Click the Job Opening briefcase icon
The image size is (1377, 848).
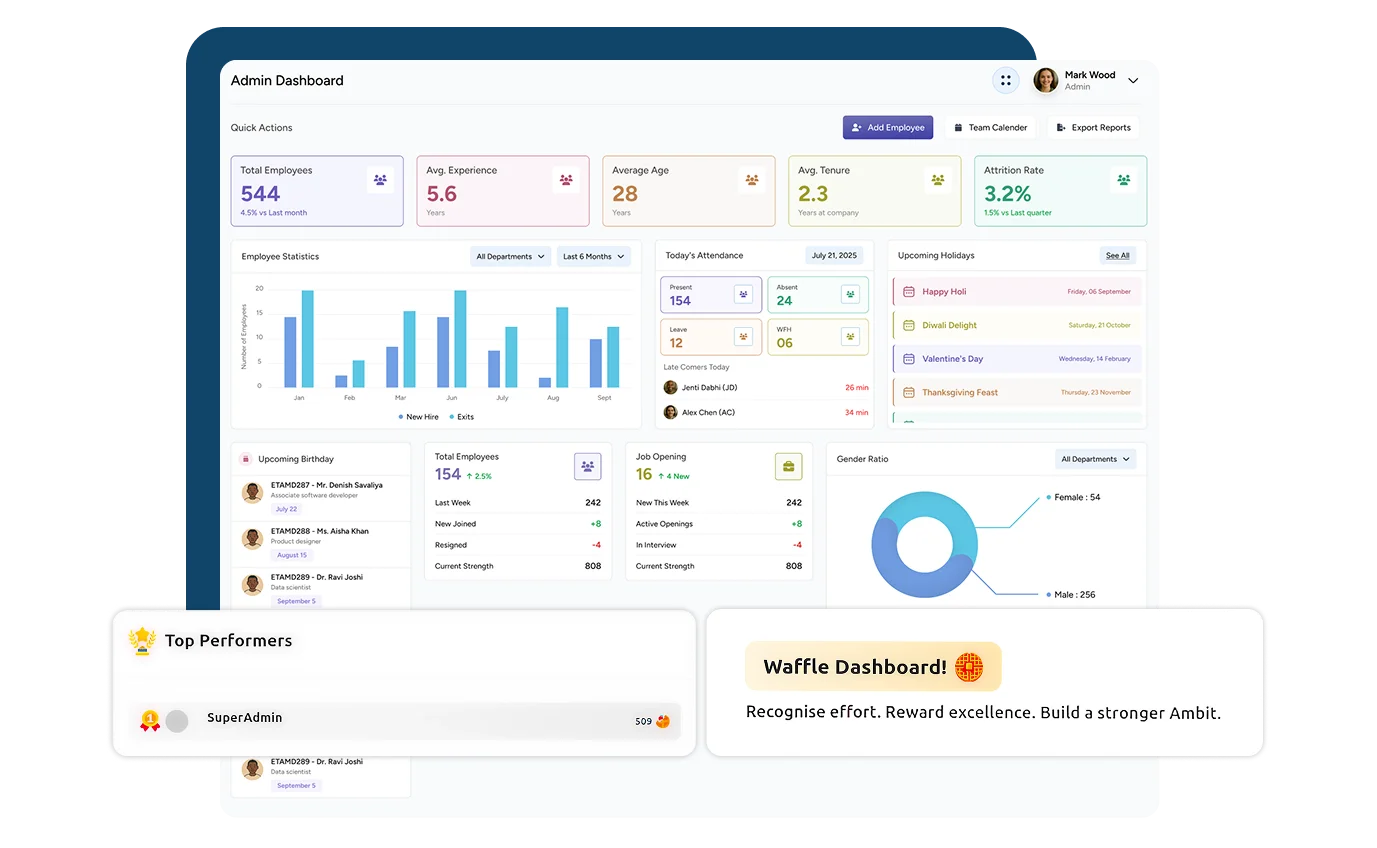(x=789, y=466)
